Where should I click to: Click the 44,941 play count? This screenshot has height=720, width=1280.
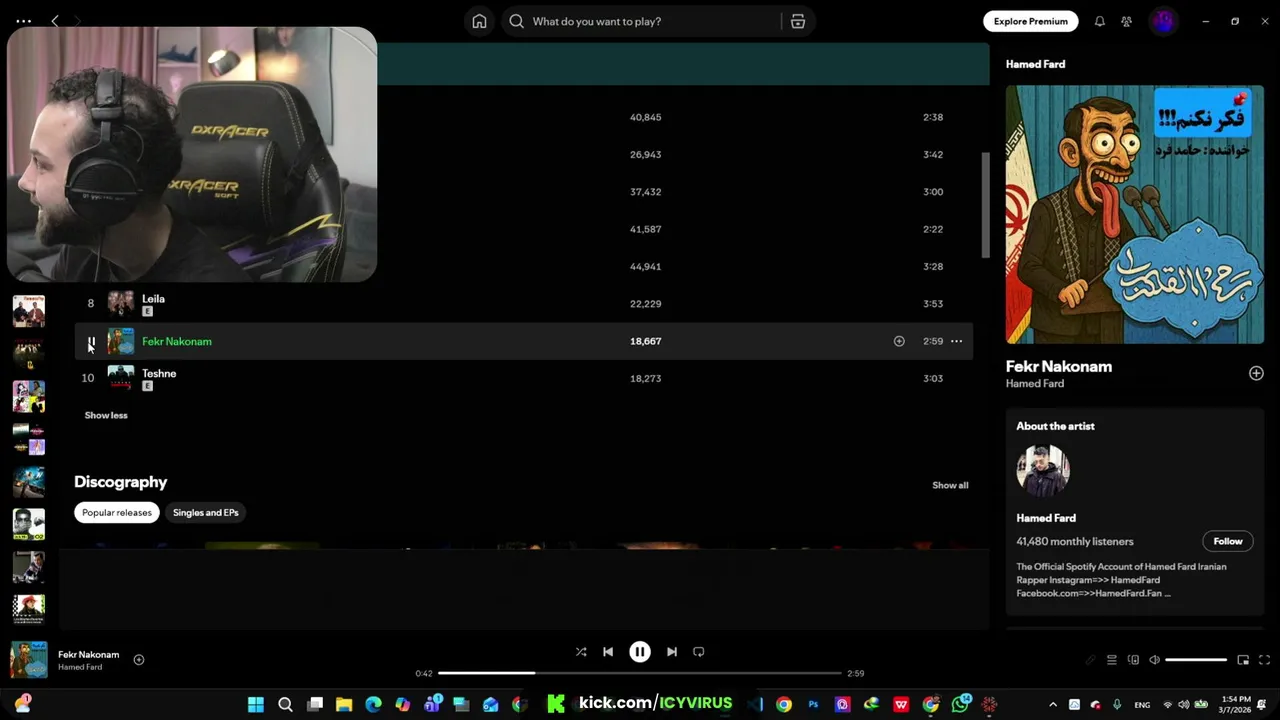click(646, 266)
